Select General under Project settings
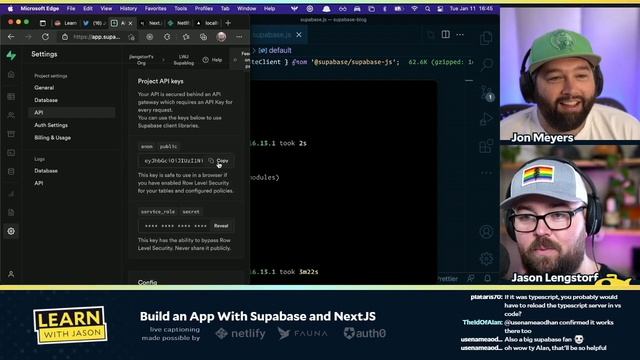This screenshot has height=360, width=640. [x=44, y=88]
